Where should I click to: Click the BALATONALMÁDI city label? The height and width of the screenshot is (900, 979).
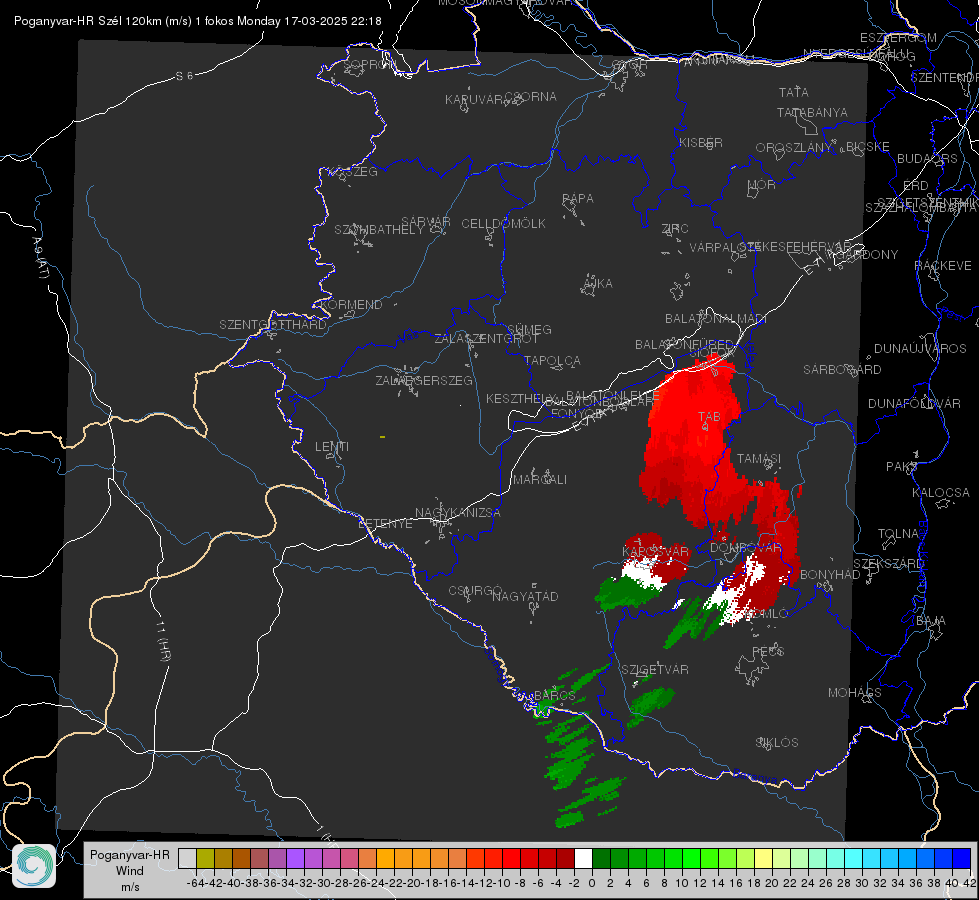point(716,319)
